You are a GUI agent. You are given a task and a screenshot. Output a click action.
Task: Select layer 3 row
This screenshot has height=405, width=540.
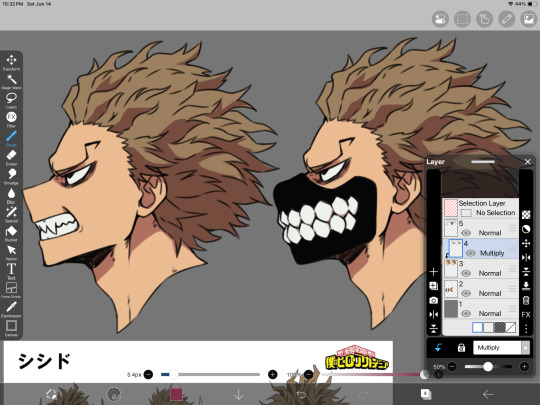pos(480,269)
